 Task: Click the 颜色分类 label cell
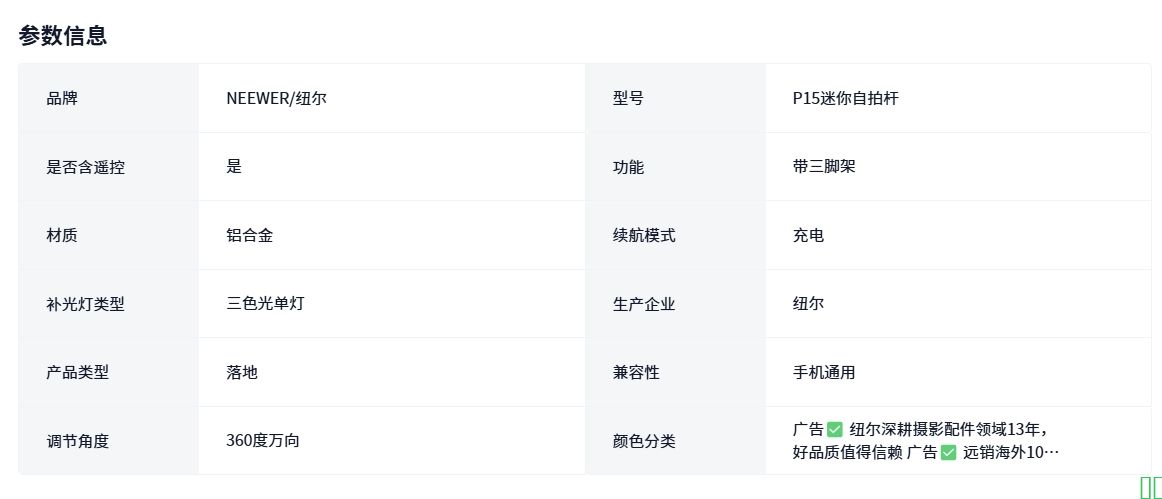[x=644, y=440]
